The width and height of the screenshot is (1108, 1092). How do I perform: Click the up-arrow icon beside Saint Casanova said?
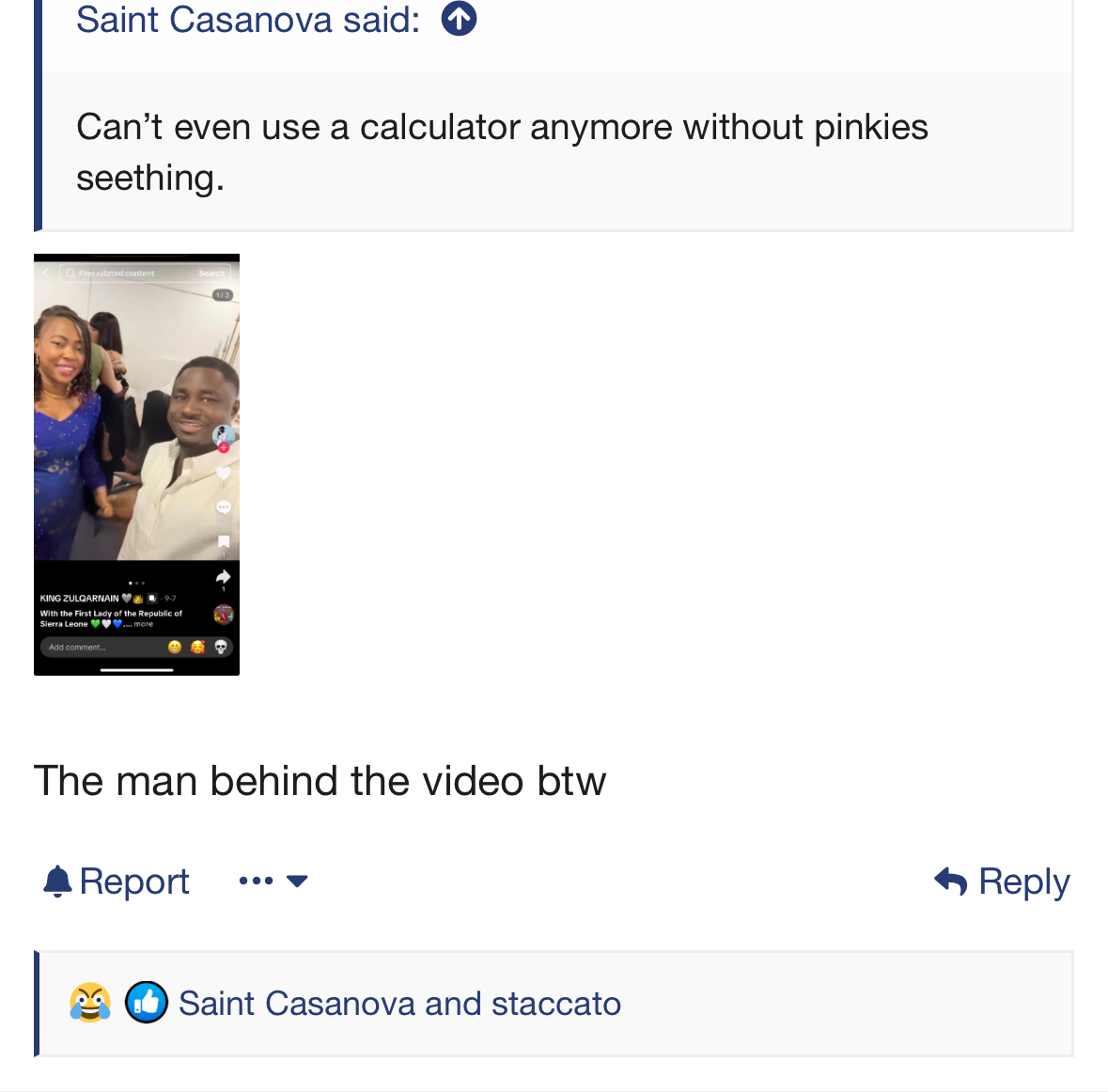click(459, 19)
